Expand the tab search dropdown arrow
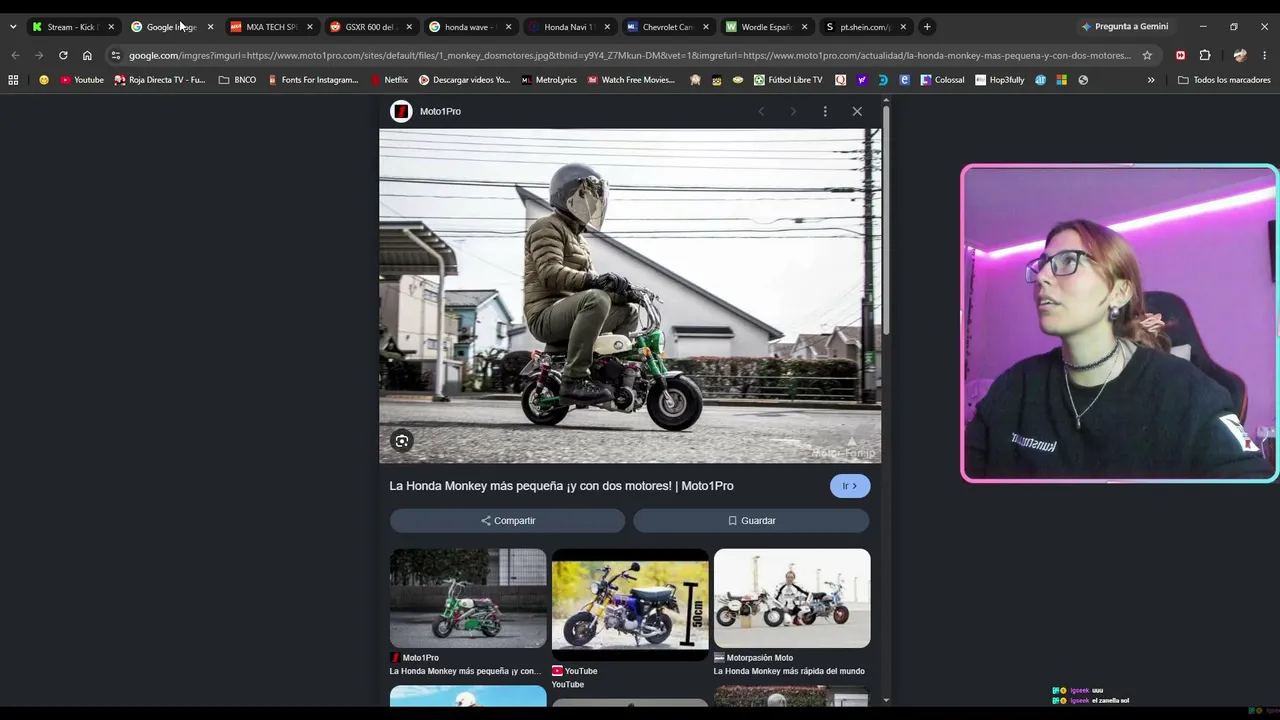This screenshot has width=1280, height=720. (13, 27)
